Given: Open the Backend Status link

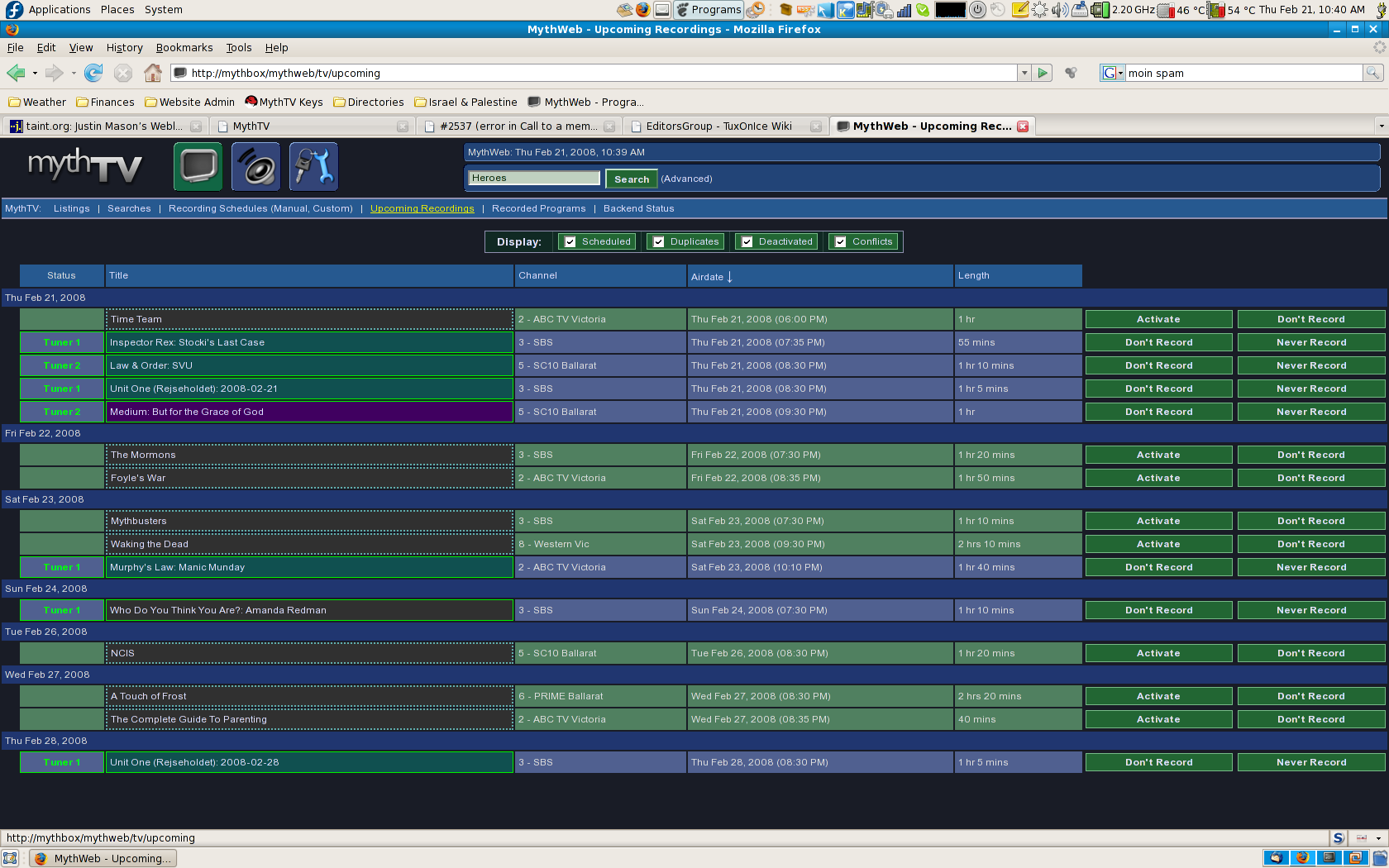Looking at the screenshot, I should [638, 208].
